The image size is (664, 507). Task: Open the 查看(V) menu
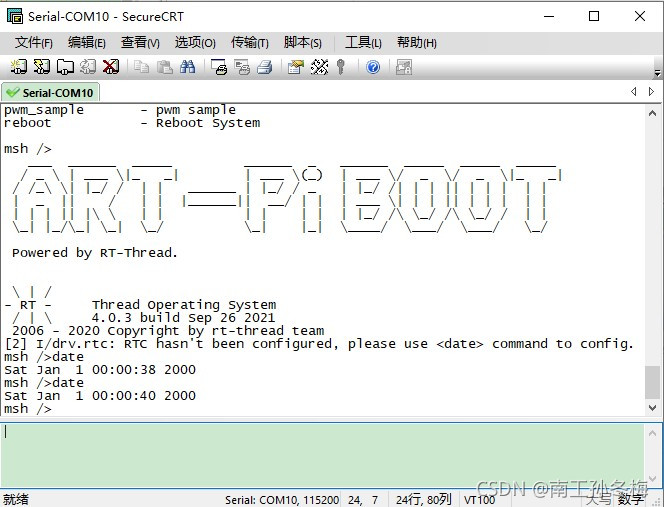(140, 42)
